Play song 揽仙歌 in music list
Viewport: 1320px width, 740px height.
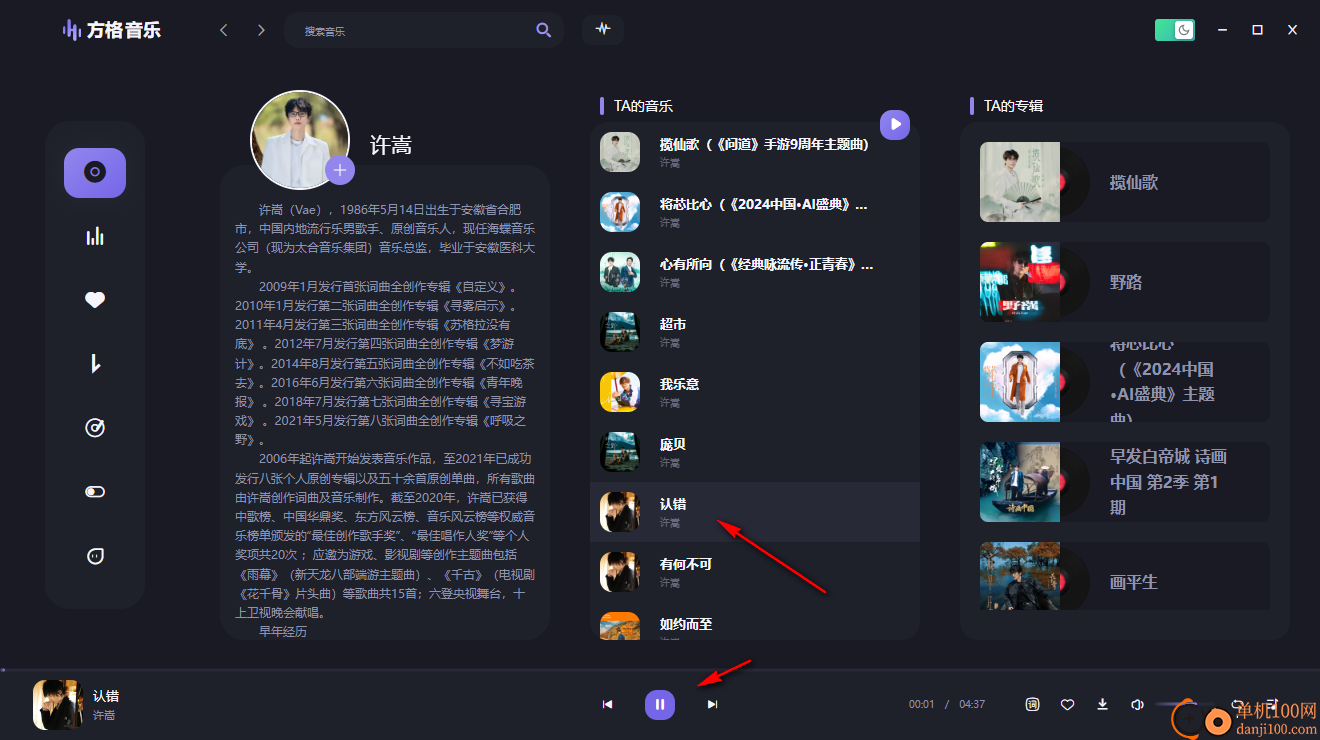pyautogui.click(x=755, y=152)
